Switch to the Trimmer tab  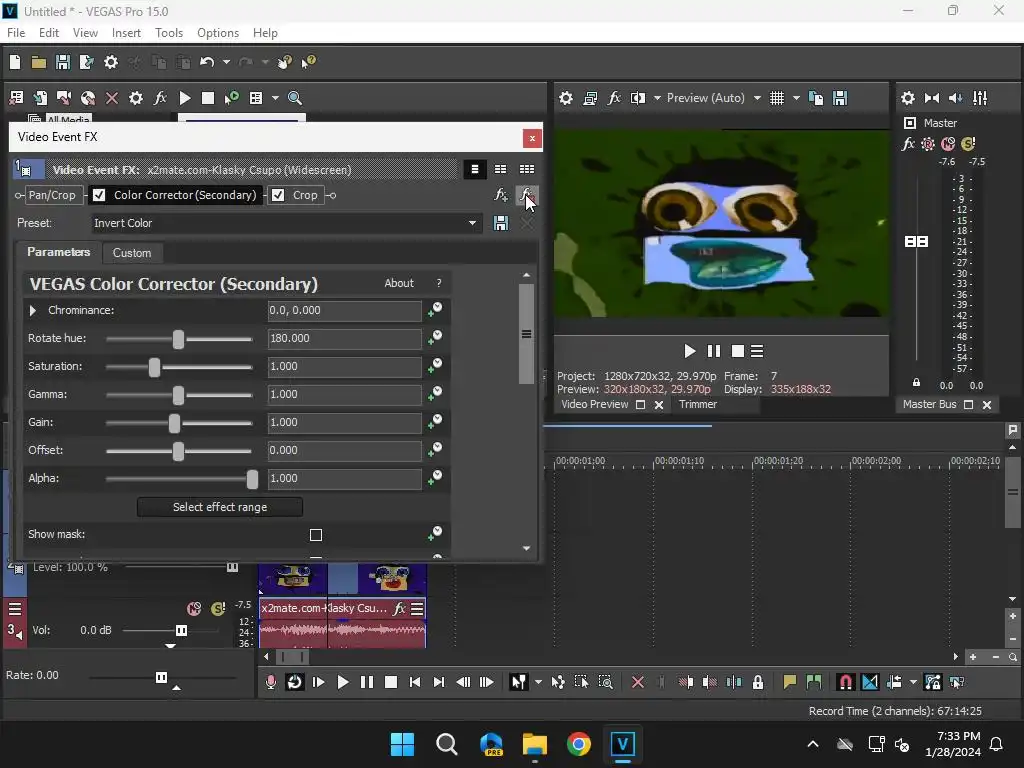tap(697, 404)
